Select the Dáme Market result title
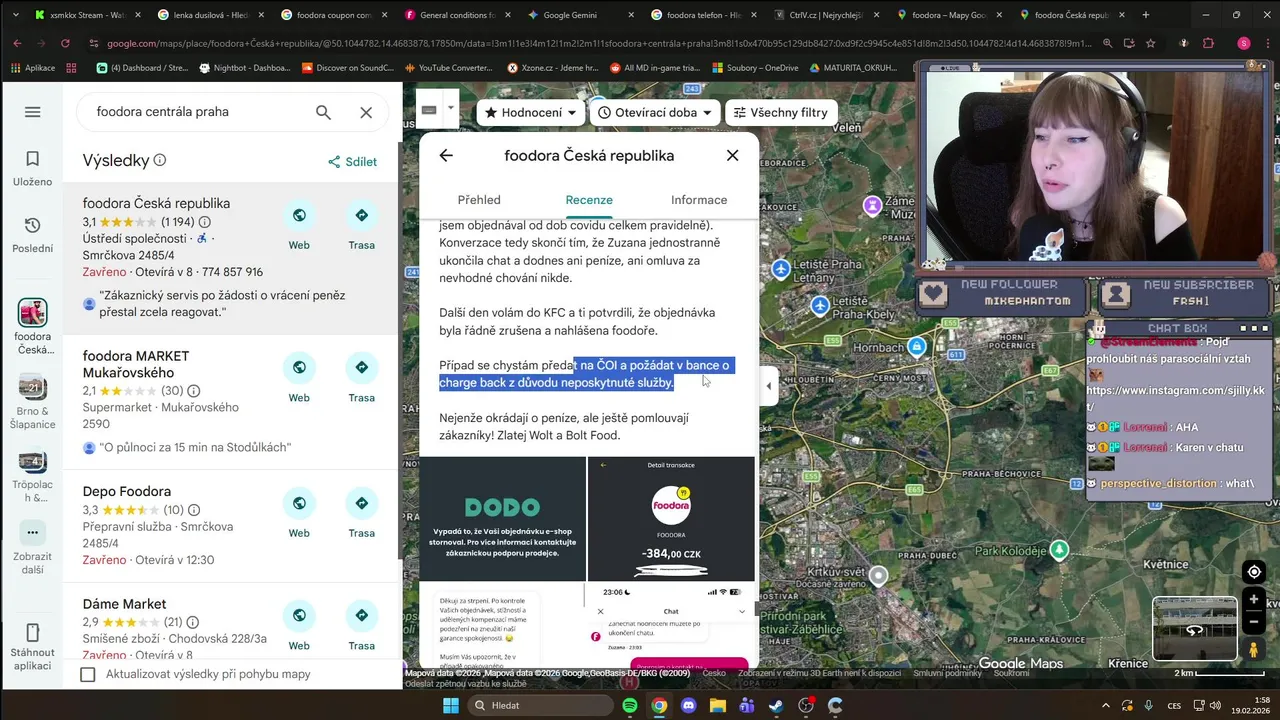1280x720 pixels. (x=124, y=604)
